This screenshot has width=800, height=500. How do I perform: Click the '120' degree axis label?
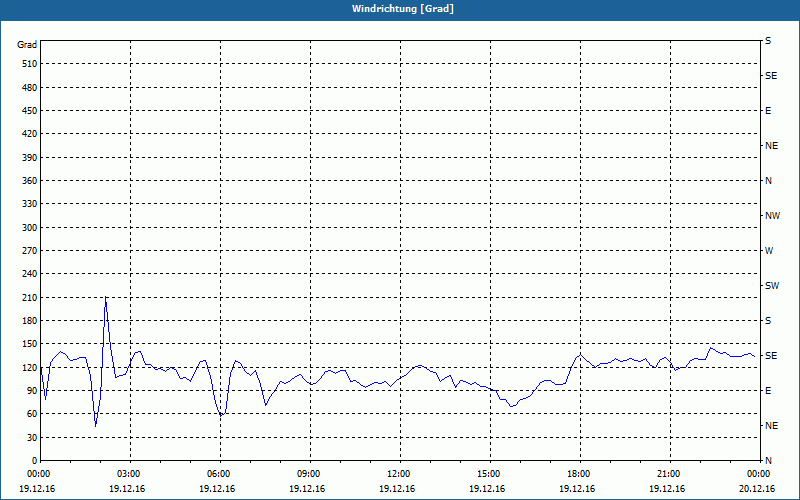(30, 367)
